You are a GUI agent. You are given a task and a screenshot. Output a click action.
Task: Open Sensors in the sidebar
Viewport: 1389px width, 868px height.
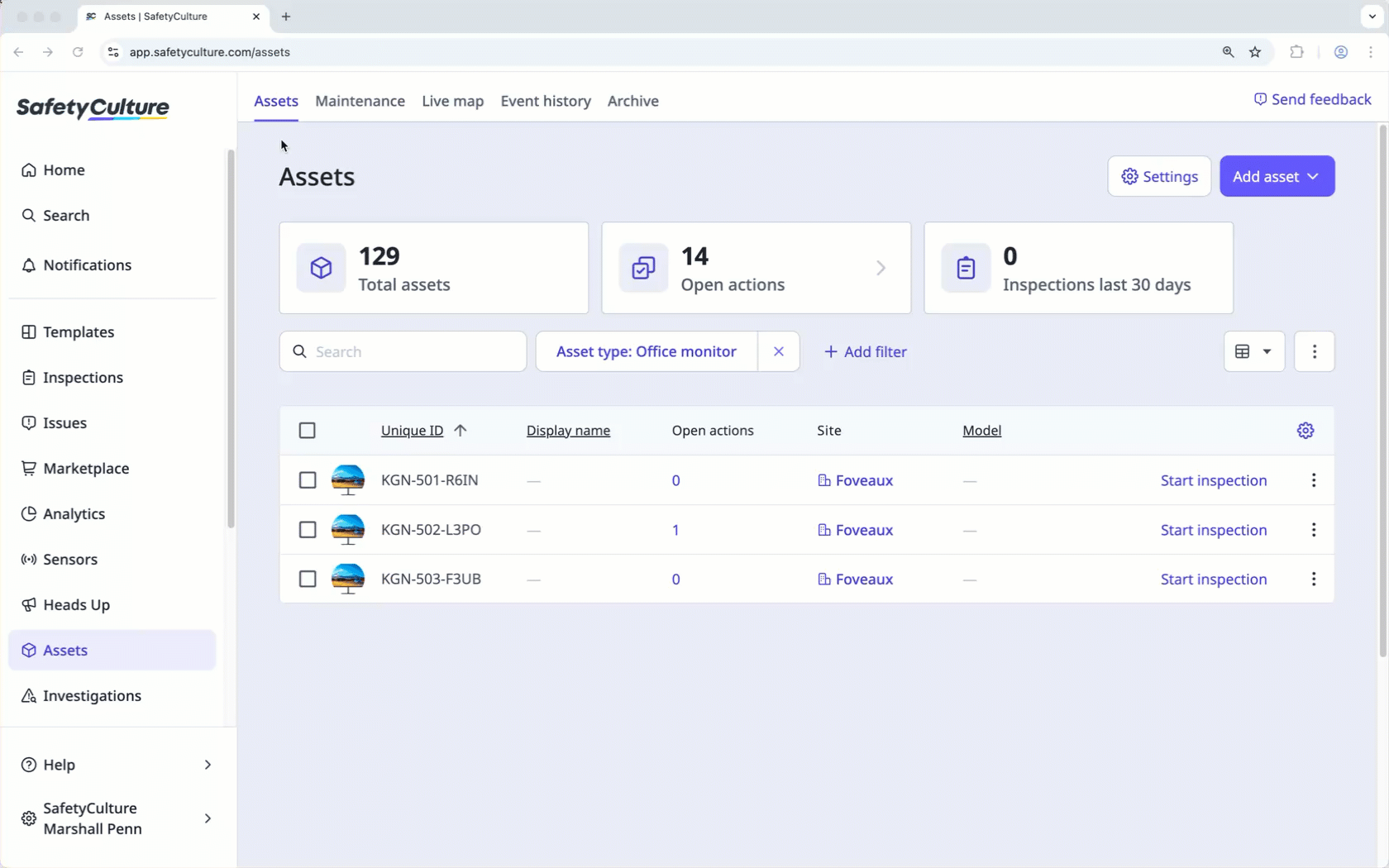(x=112, y=560)
